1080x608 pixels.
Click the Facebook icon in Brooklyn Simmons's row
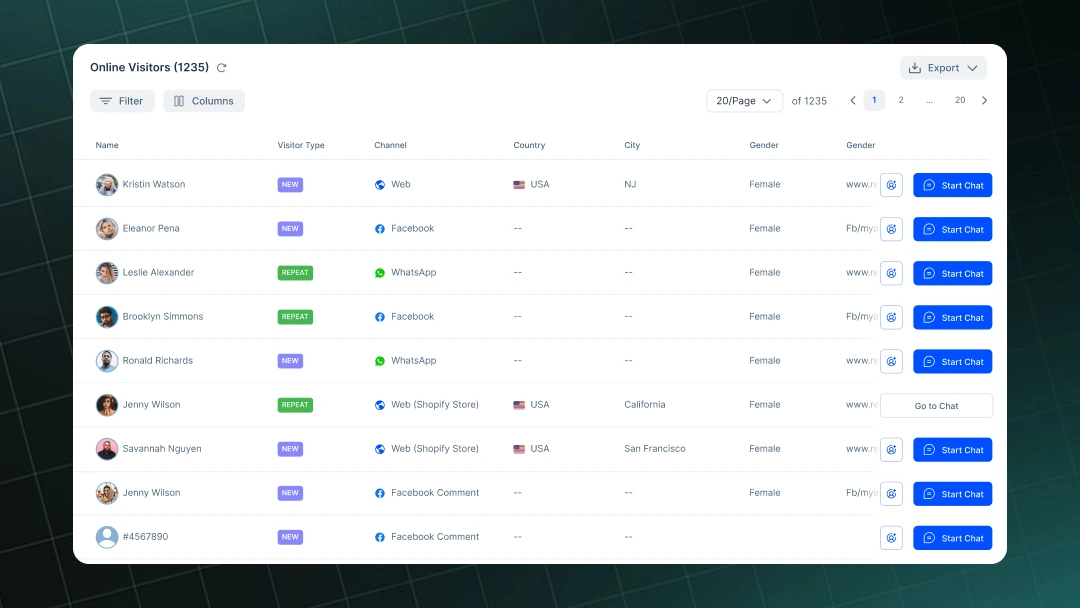(x=380, y=317)
